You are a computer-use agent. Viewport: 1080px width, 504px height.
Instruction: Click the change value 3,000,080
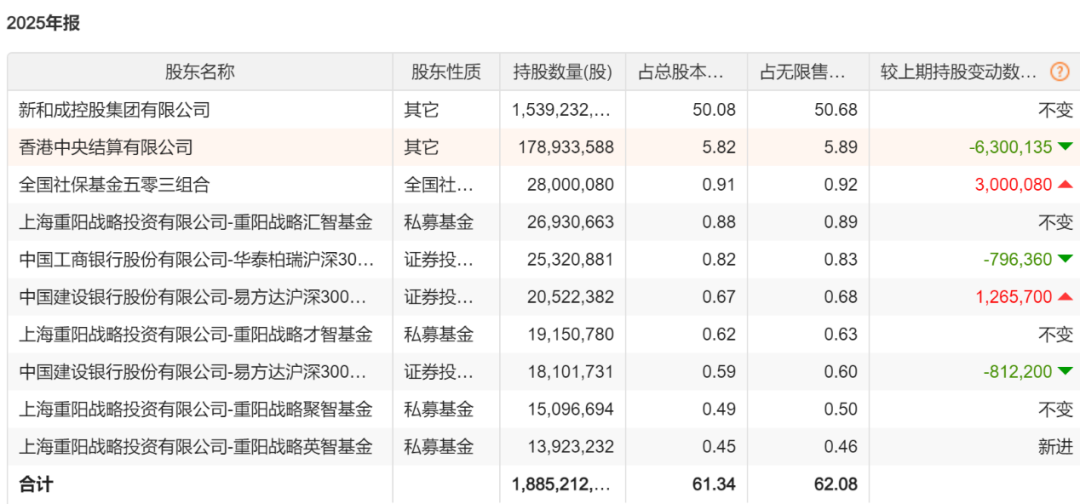(x=1013, y=185)
